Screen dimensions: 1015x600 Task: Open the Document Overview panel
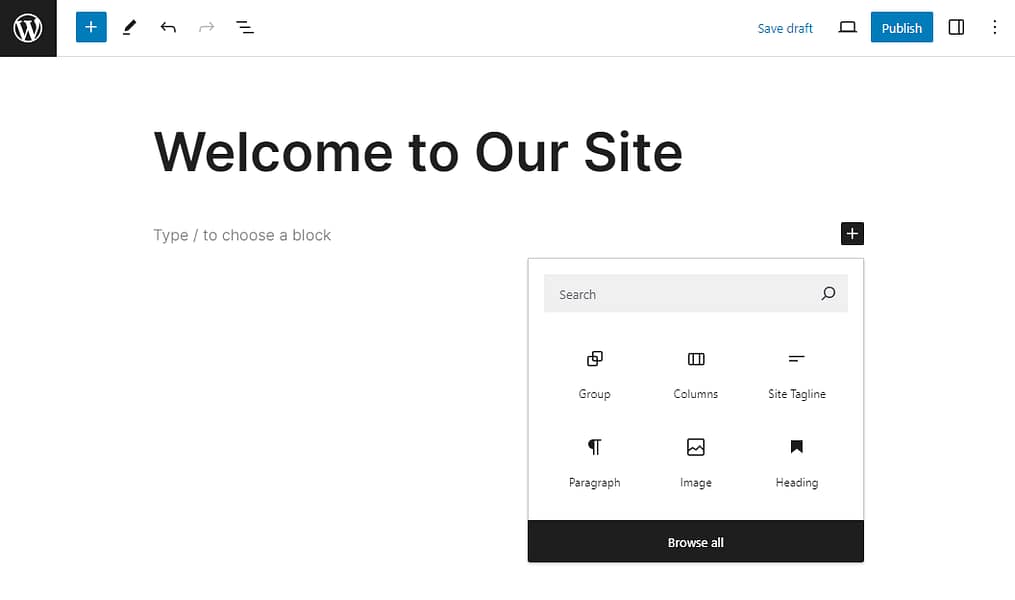245,27
